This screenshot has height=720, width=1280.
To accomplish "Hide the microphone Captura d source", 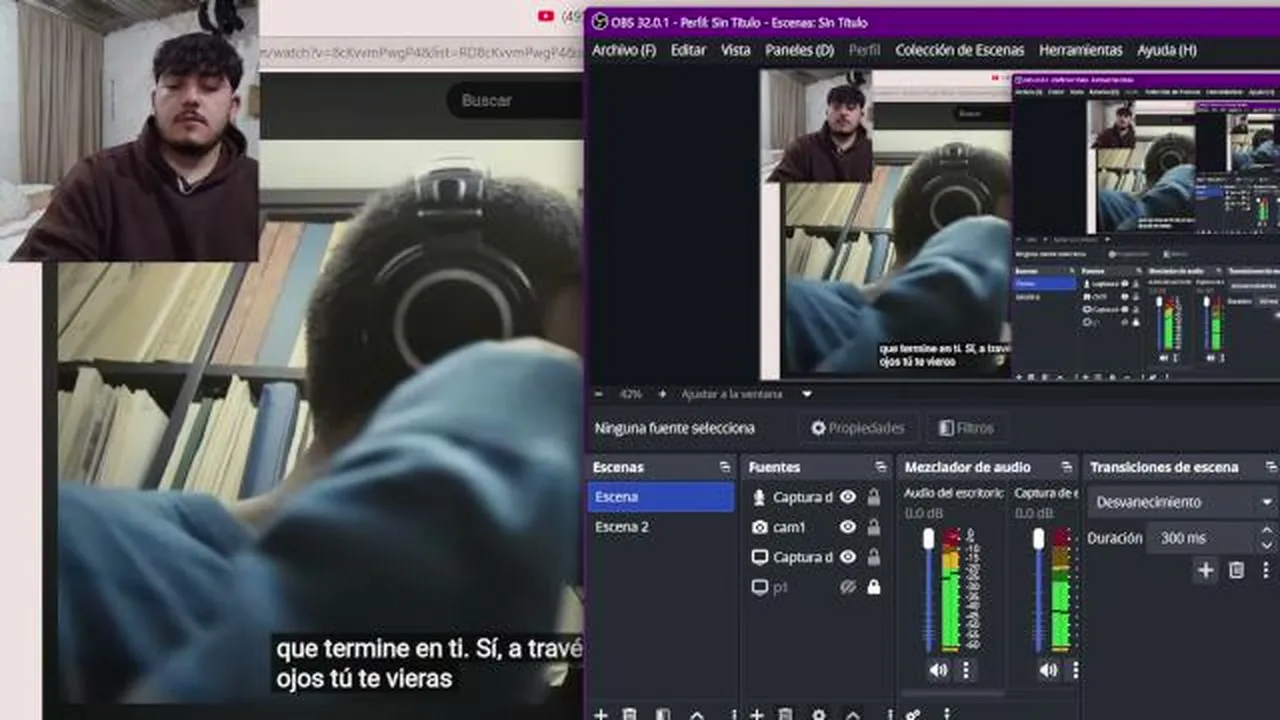I will (848, 497).
